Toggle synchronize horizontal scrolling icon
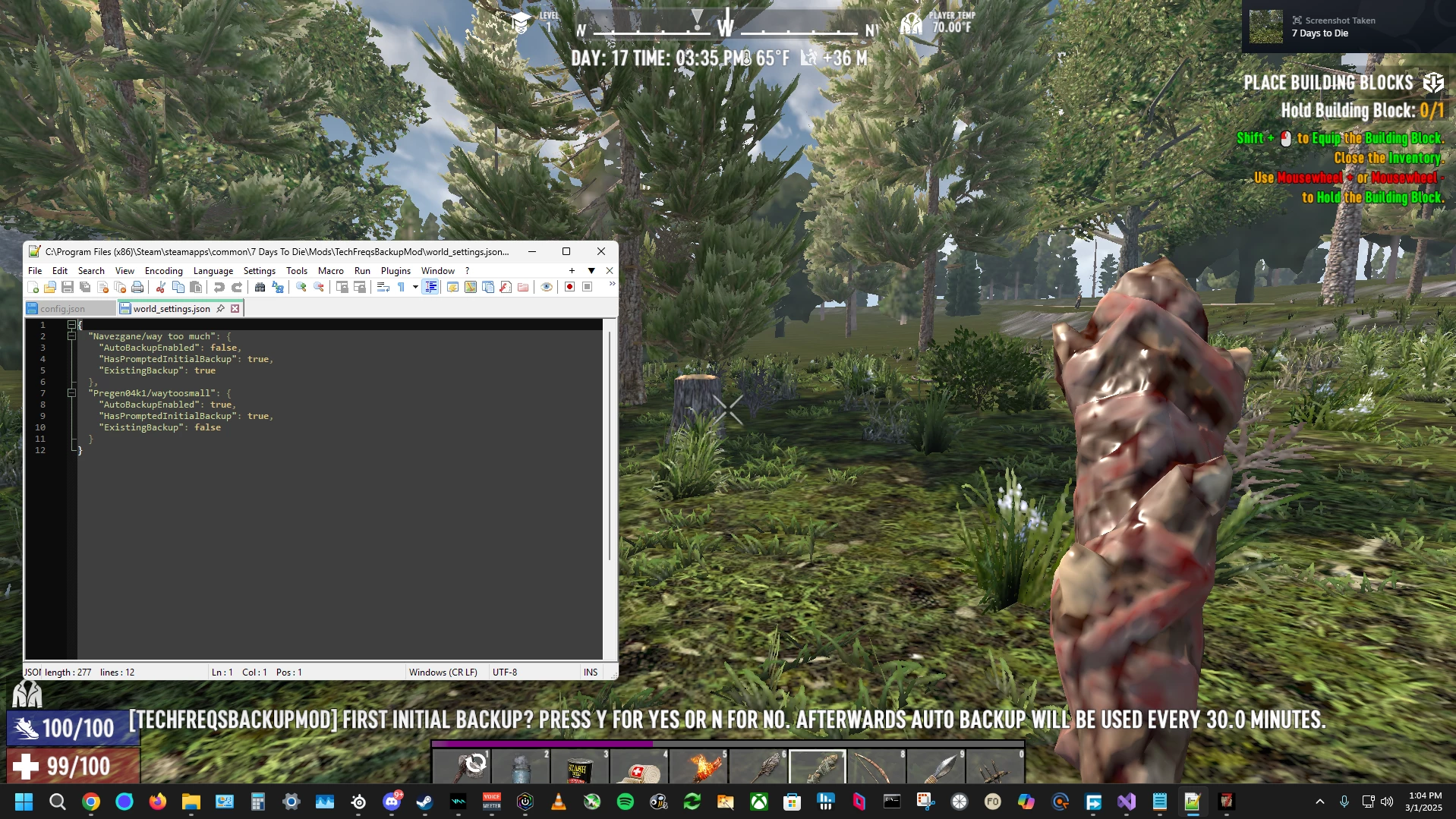 point(360,287)
